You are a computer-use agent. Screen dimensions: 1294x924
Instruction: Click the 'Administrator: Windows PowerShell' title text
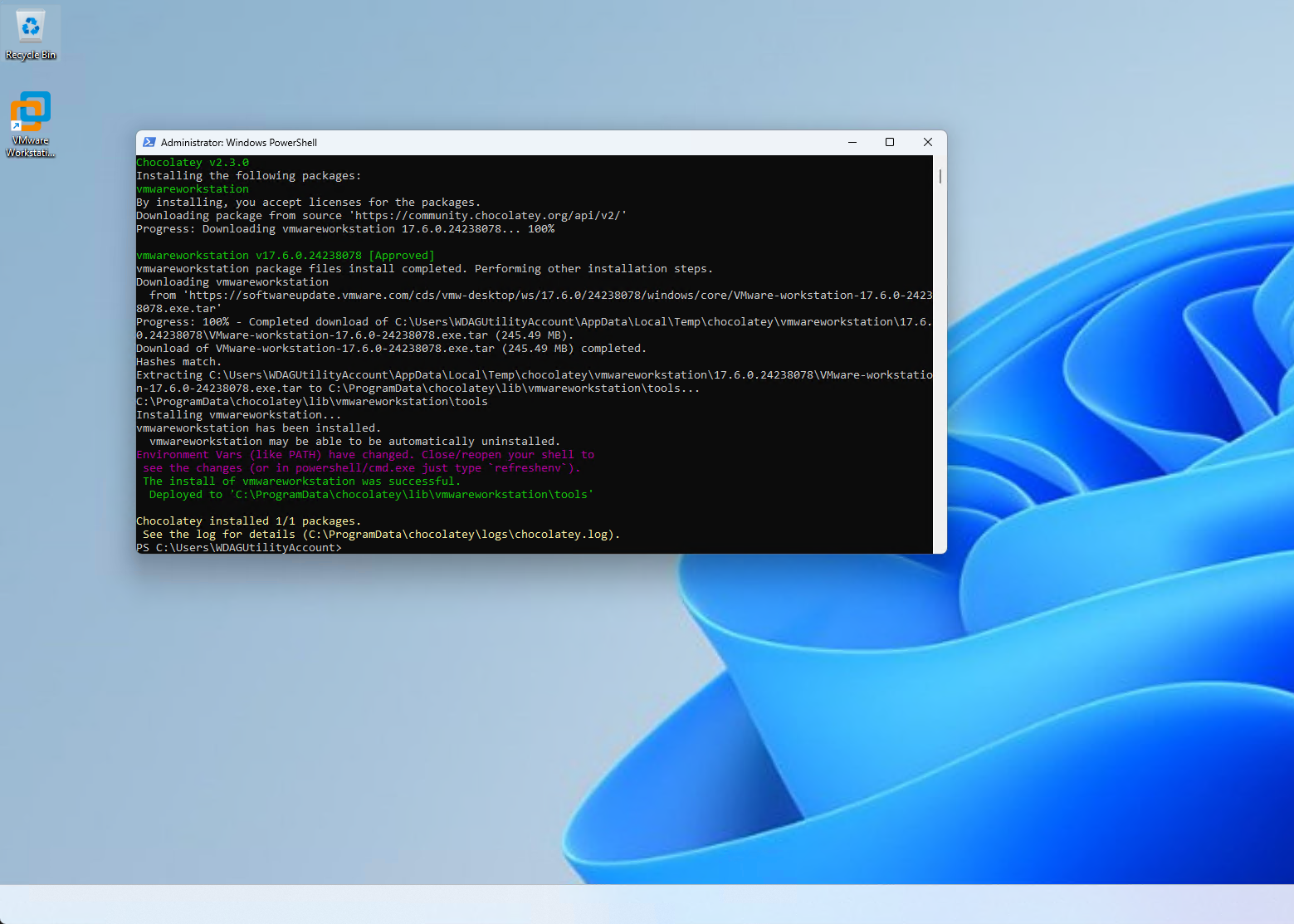(x=239, y=143)
